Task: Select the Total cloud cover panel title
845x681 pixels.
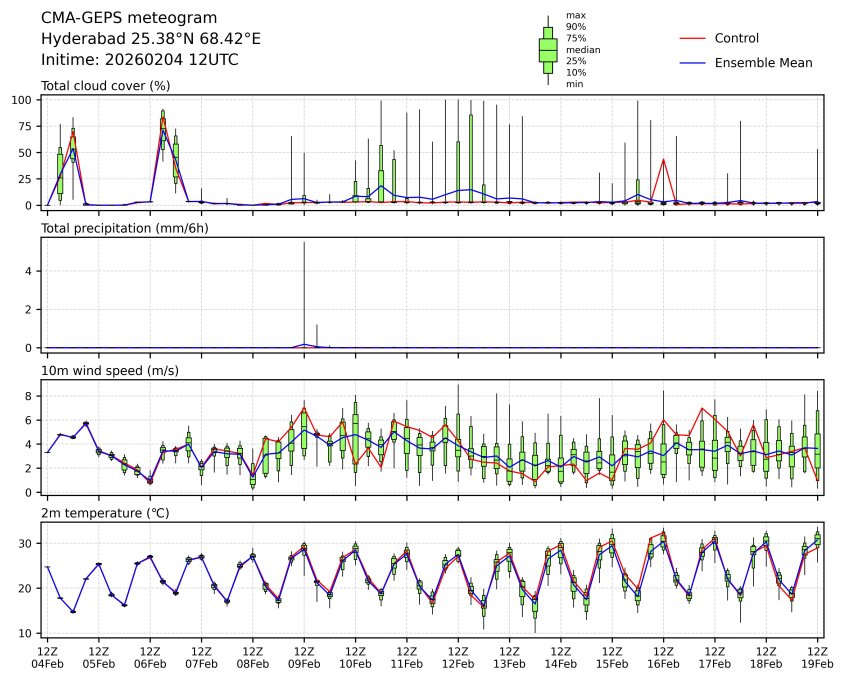Action: click(105, 86)
